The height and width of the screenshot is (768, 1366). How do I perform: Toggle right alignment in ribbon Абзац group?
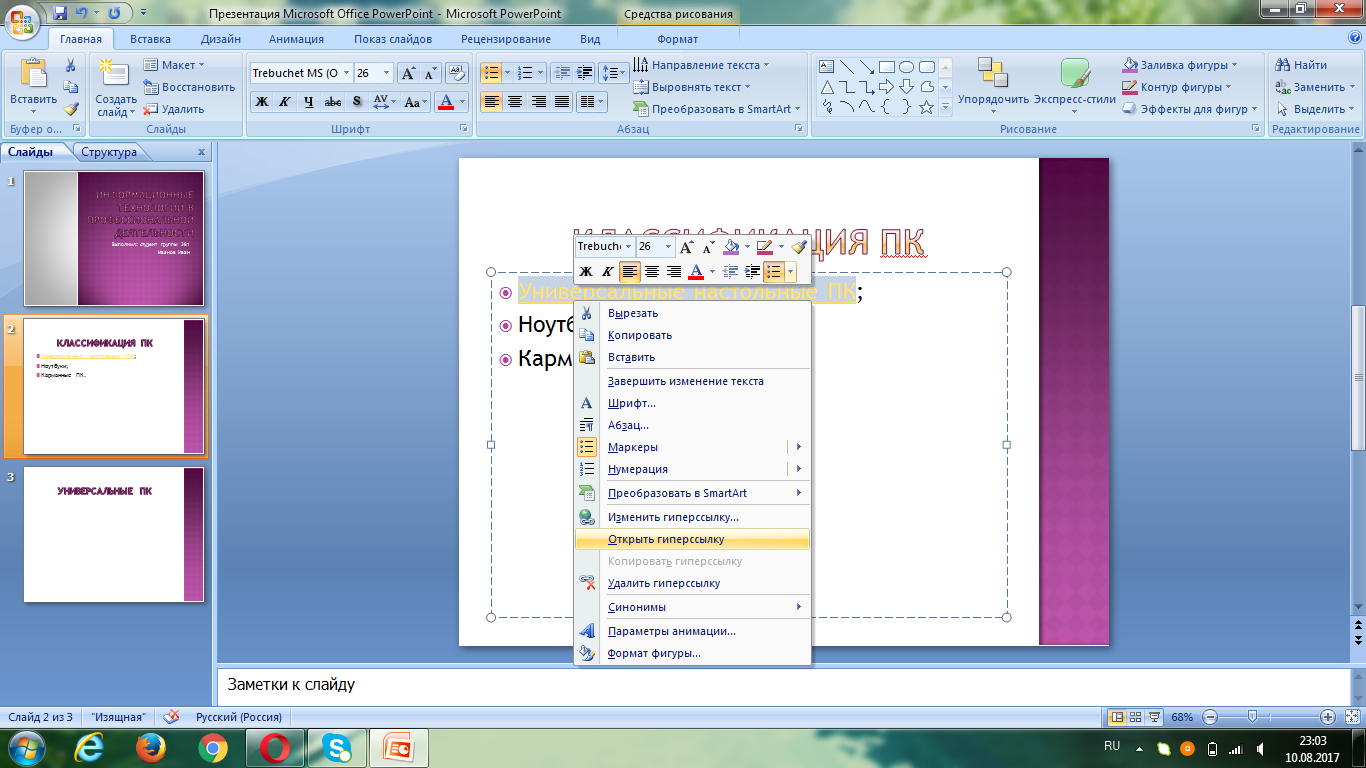(x=539, y=102)
